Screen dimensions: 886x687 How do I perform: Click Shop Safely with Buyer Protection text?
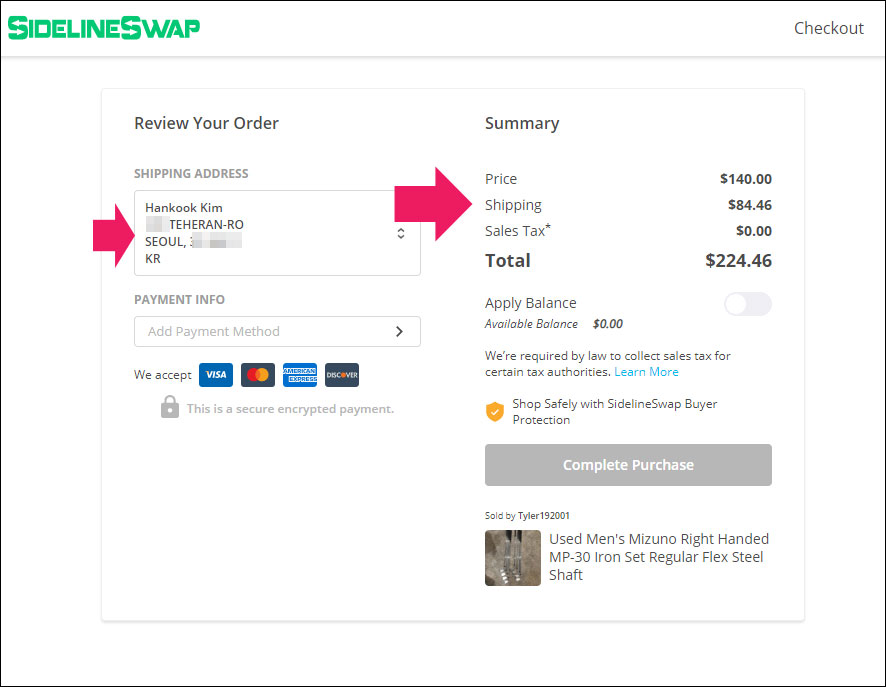point(615,412)
